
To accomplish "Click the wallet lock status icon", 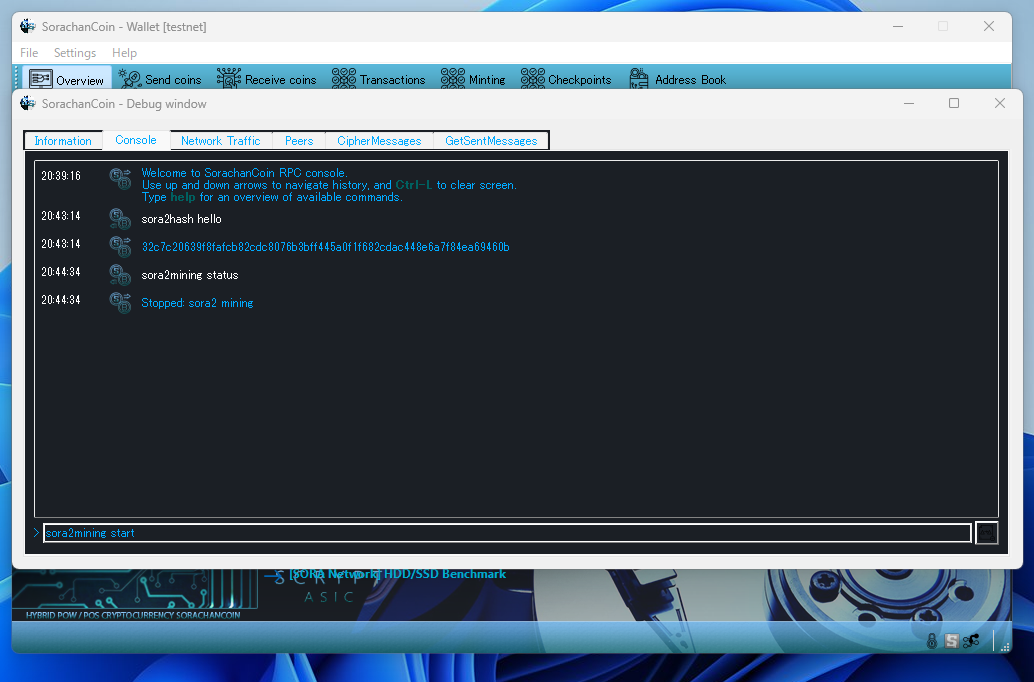I will (x=932, y=641).
